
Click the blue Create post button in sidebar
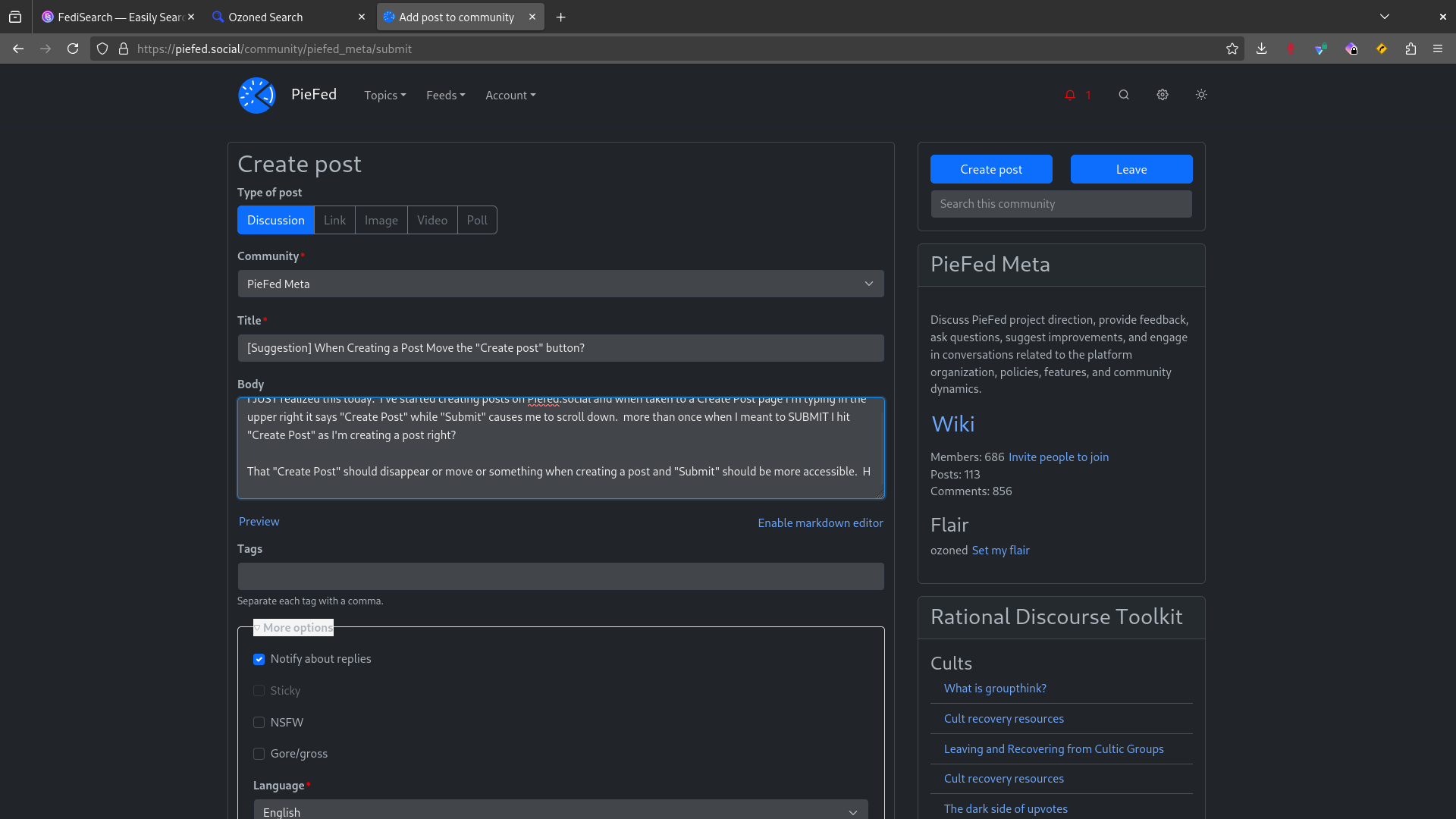coord(991,169)
